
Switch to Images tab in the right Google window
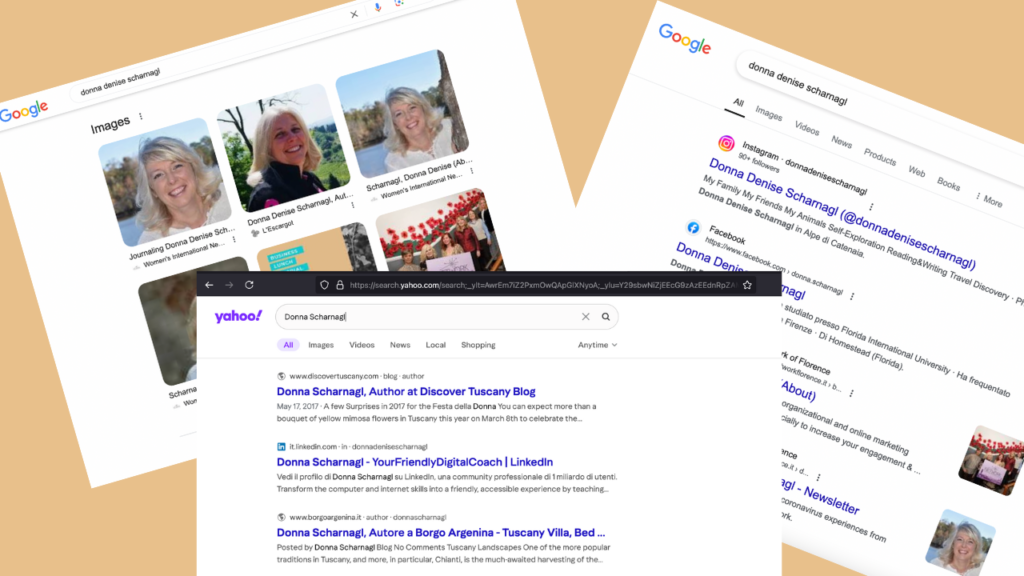click(x=769, y=114)
